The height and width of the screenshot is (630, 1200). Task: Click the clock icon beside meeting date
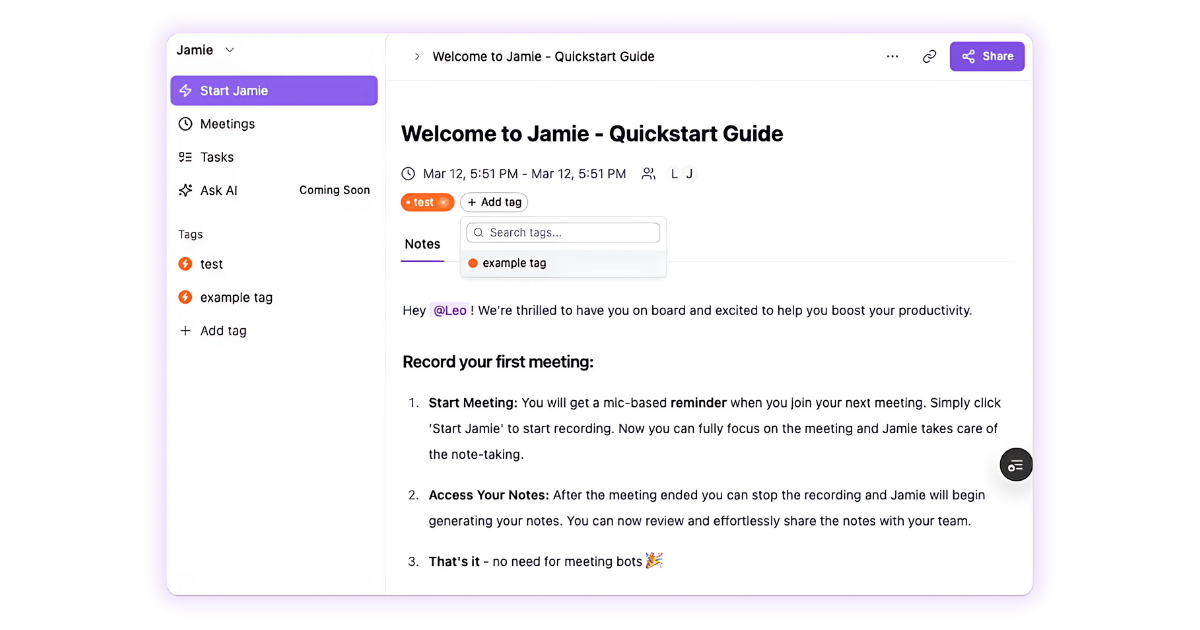[408, 174]
